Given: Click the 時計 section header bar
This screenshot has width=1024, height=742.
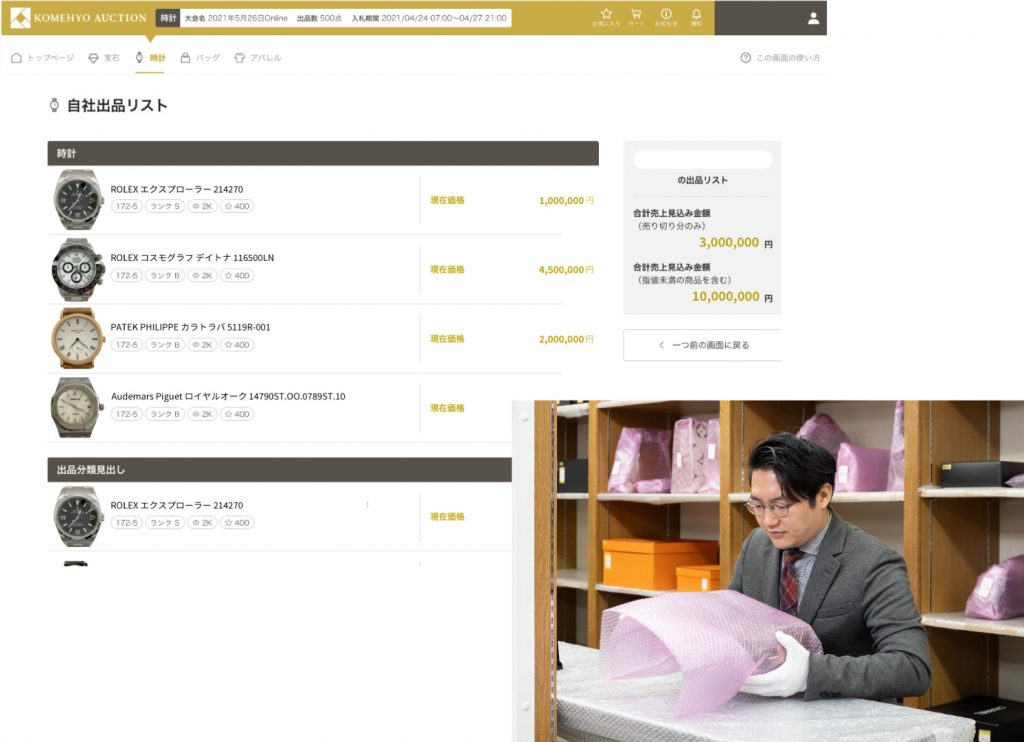Looking at the screenshot, I should tap(323, 153).
